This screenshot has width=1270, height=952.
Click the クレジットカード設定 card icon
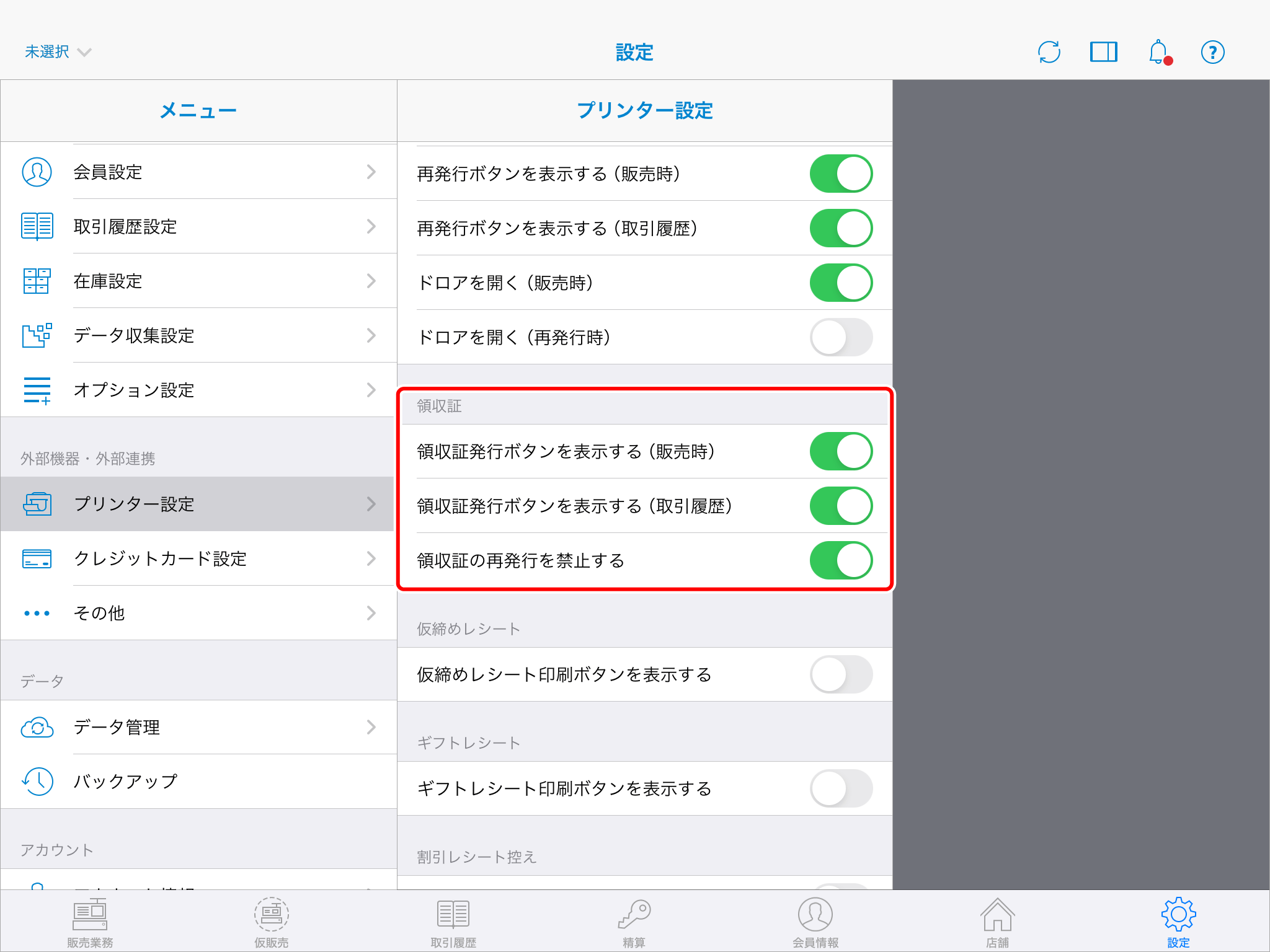pos(37,558)
